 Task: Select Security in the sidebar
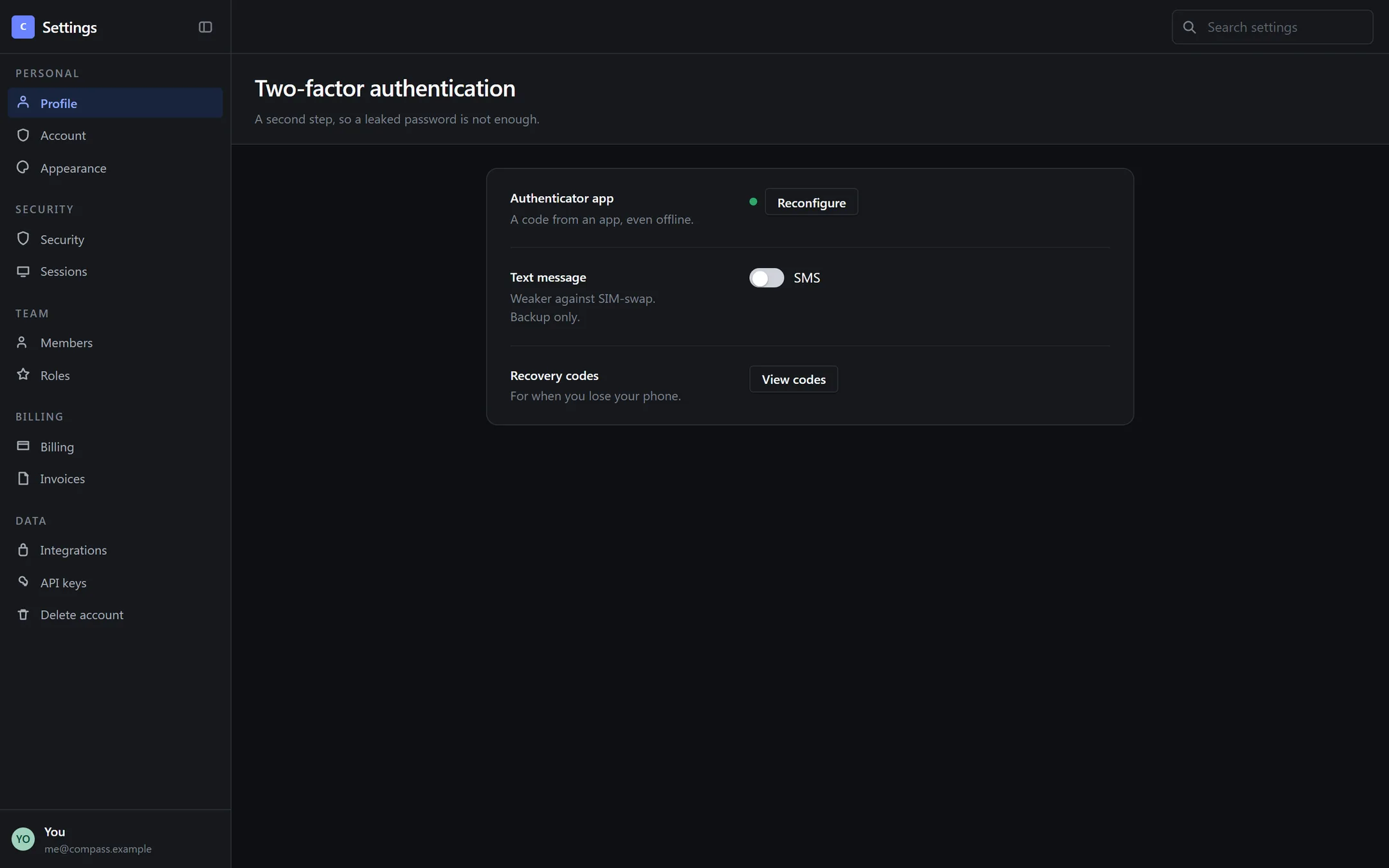[115, 239]
